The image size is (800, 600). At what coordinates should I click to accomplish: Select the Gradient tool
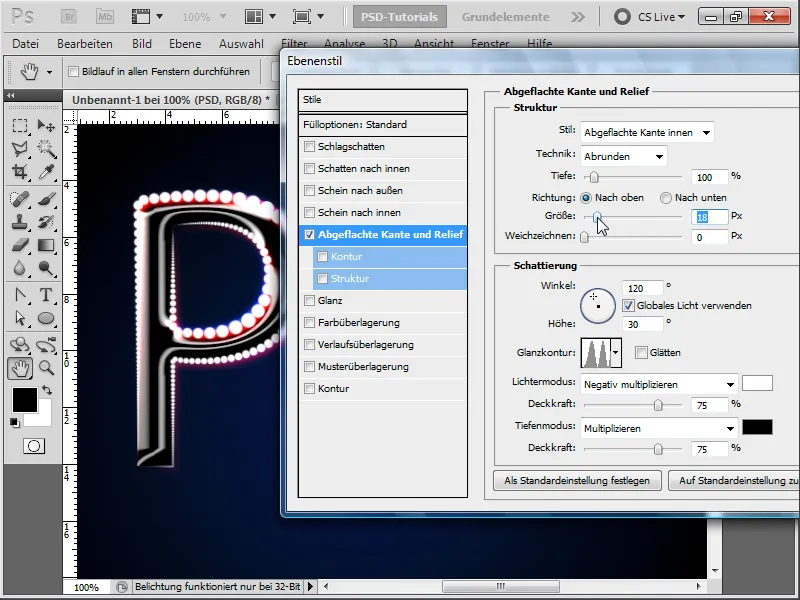[46, 245]
